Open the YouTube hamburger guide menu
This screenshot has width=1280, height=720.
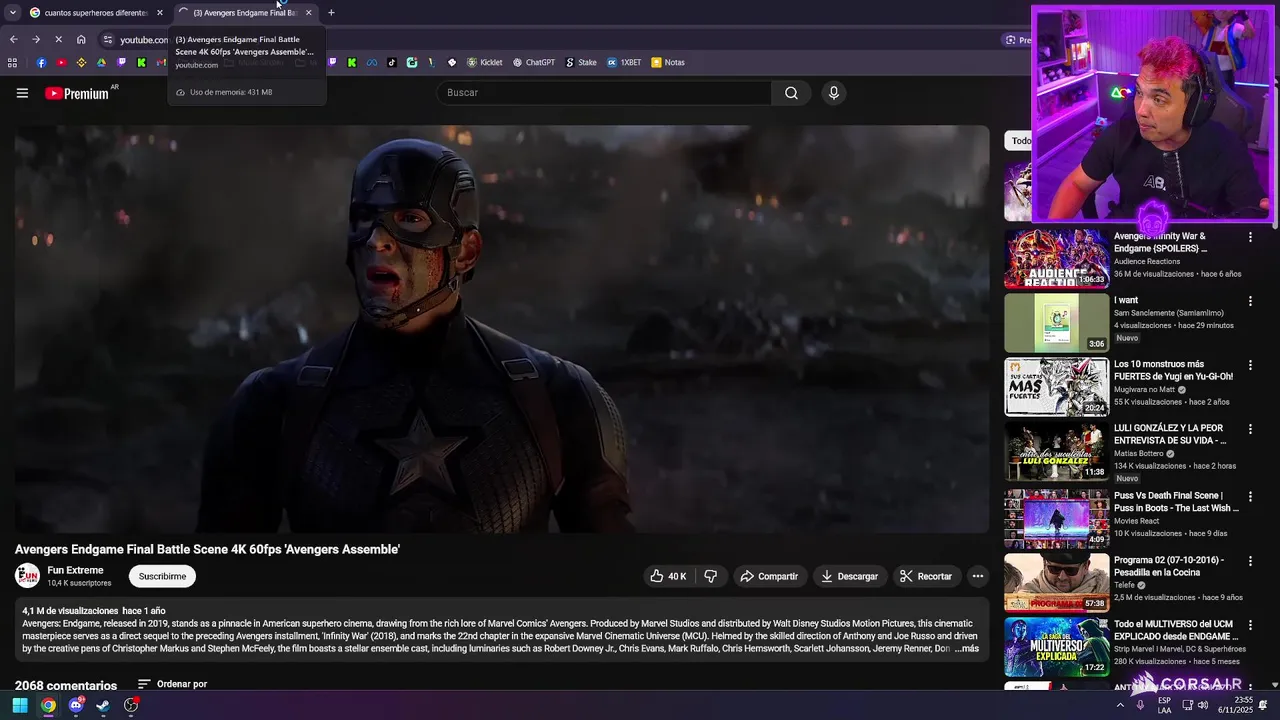pos(22,93)
